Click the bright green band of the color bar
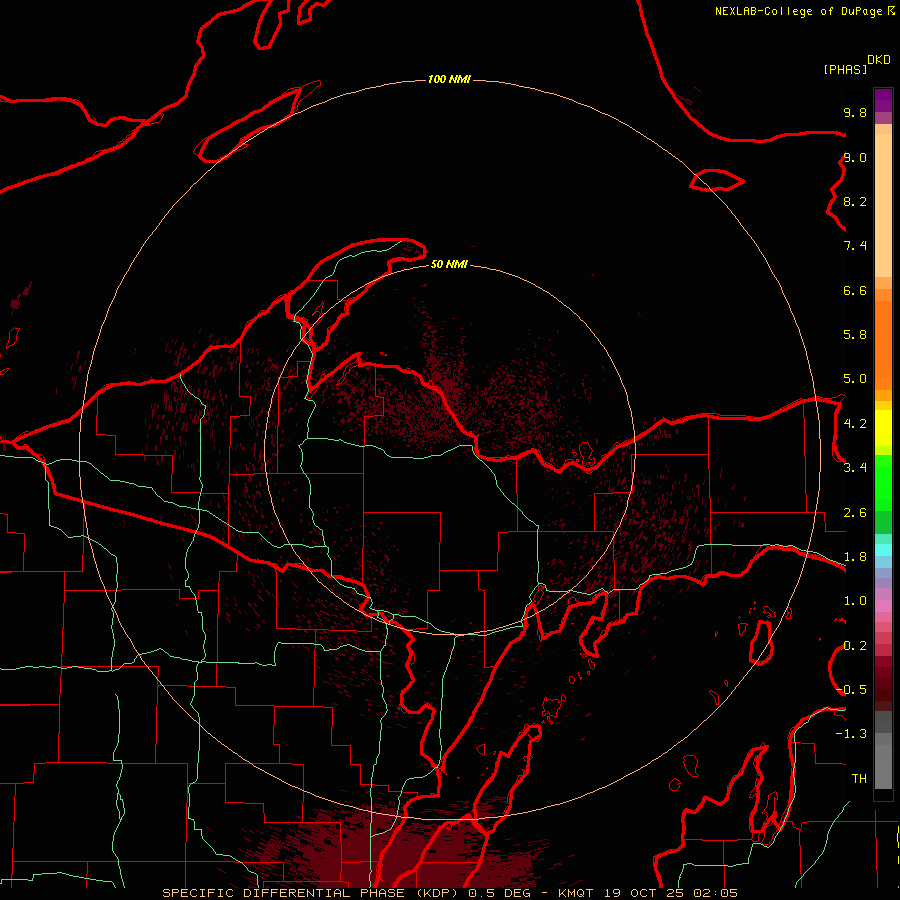 pyautogui.click(x=883, y=483)
